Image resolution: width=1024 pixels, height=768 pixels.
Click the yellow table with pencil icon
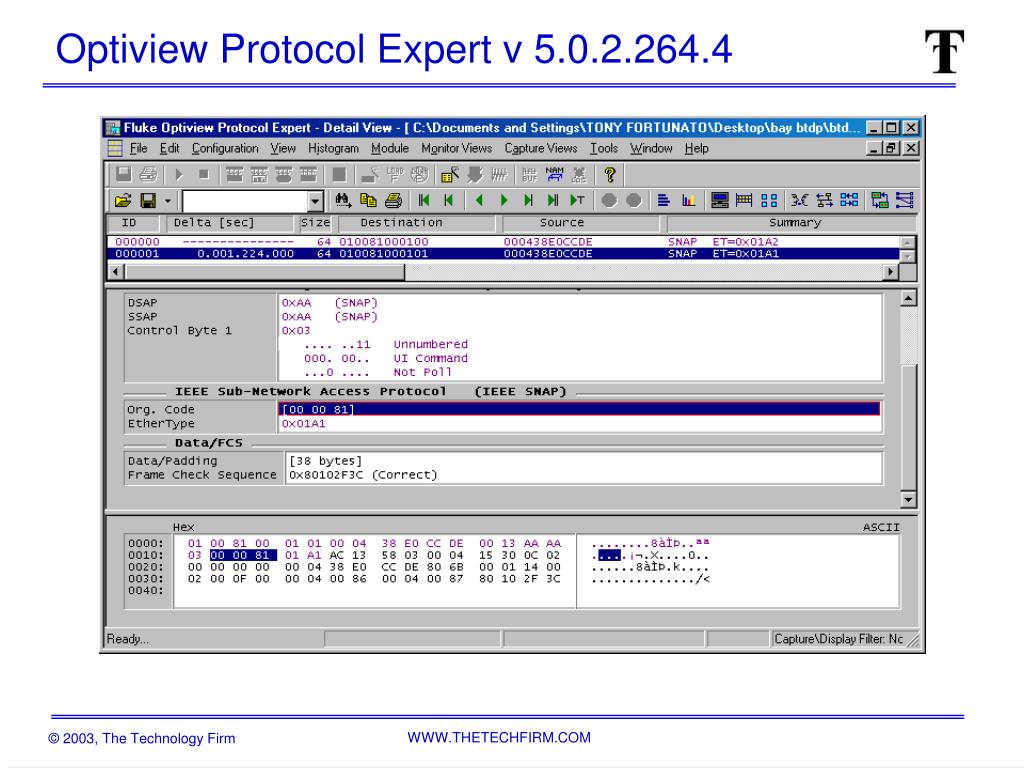point(449,174)
